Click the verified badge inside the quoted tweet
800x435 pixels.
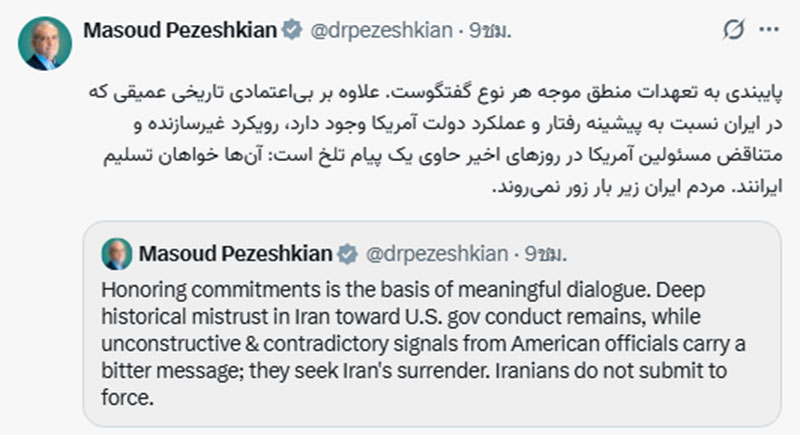click(x=347, y=254)
